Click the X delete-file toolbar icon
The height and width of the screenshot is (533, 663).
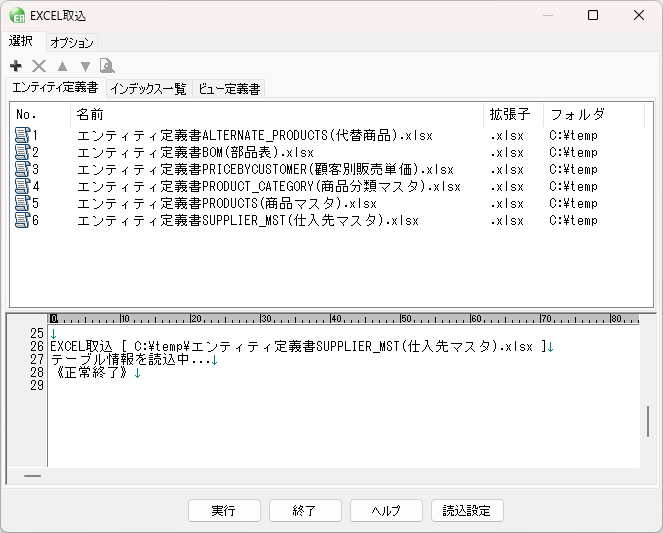(39, 66)
